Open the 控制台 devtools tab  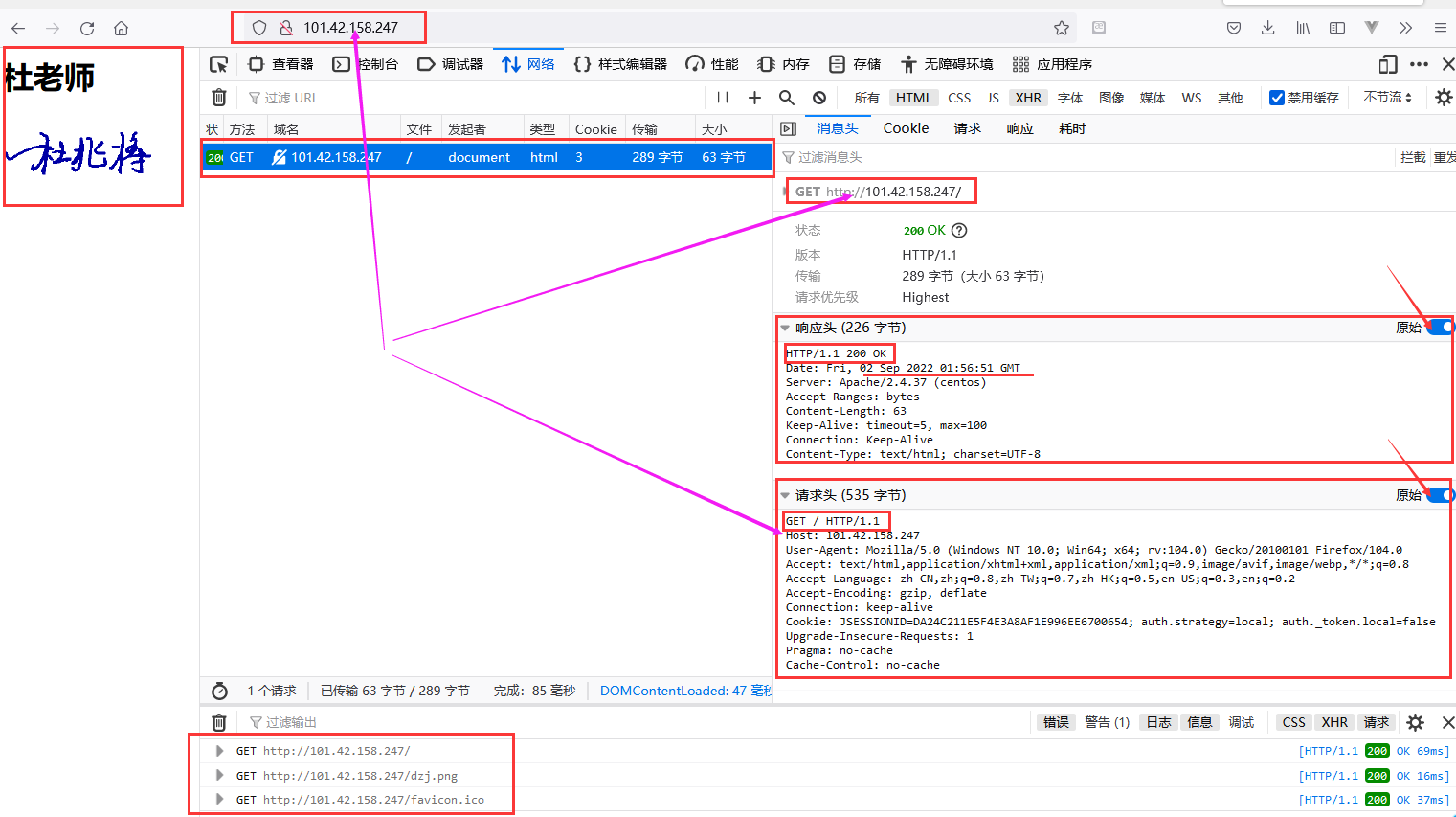click(x=367, y=64)
